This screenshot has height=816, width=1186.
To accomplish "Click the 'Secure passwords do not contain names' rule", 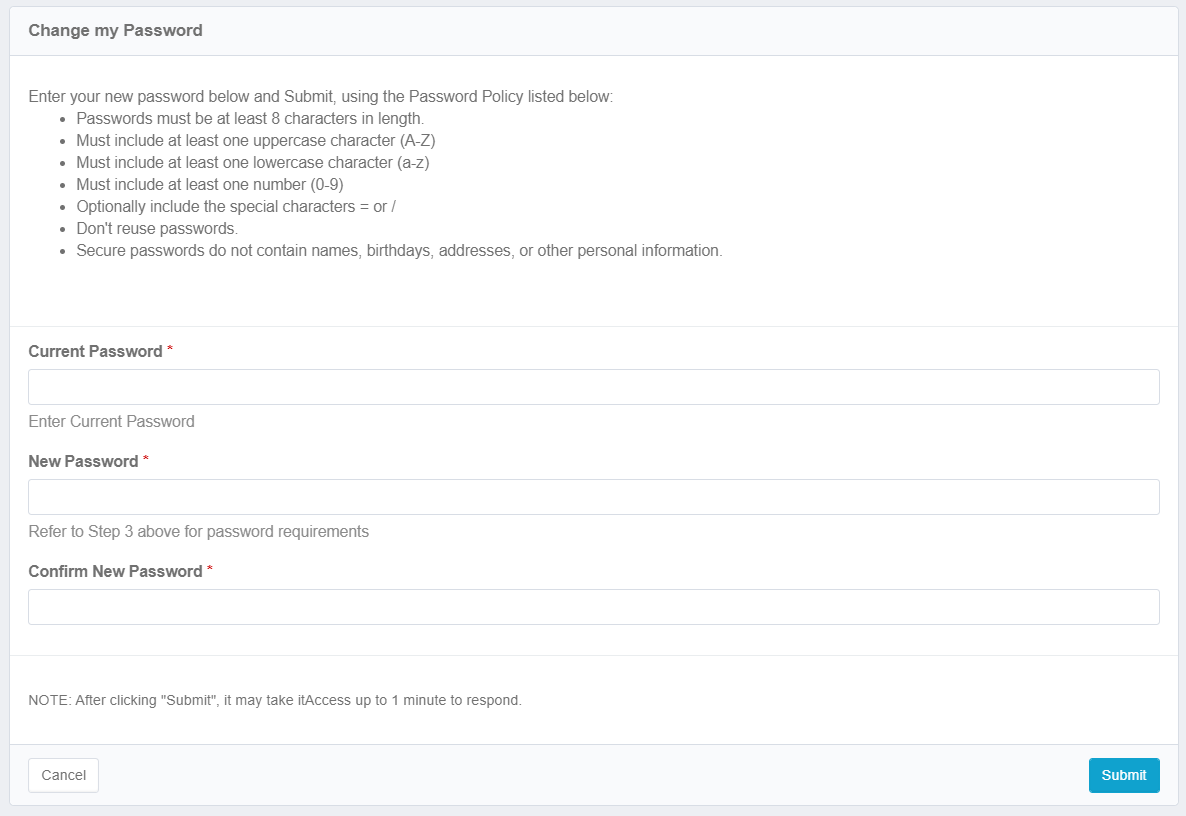I will 399,250.
